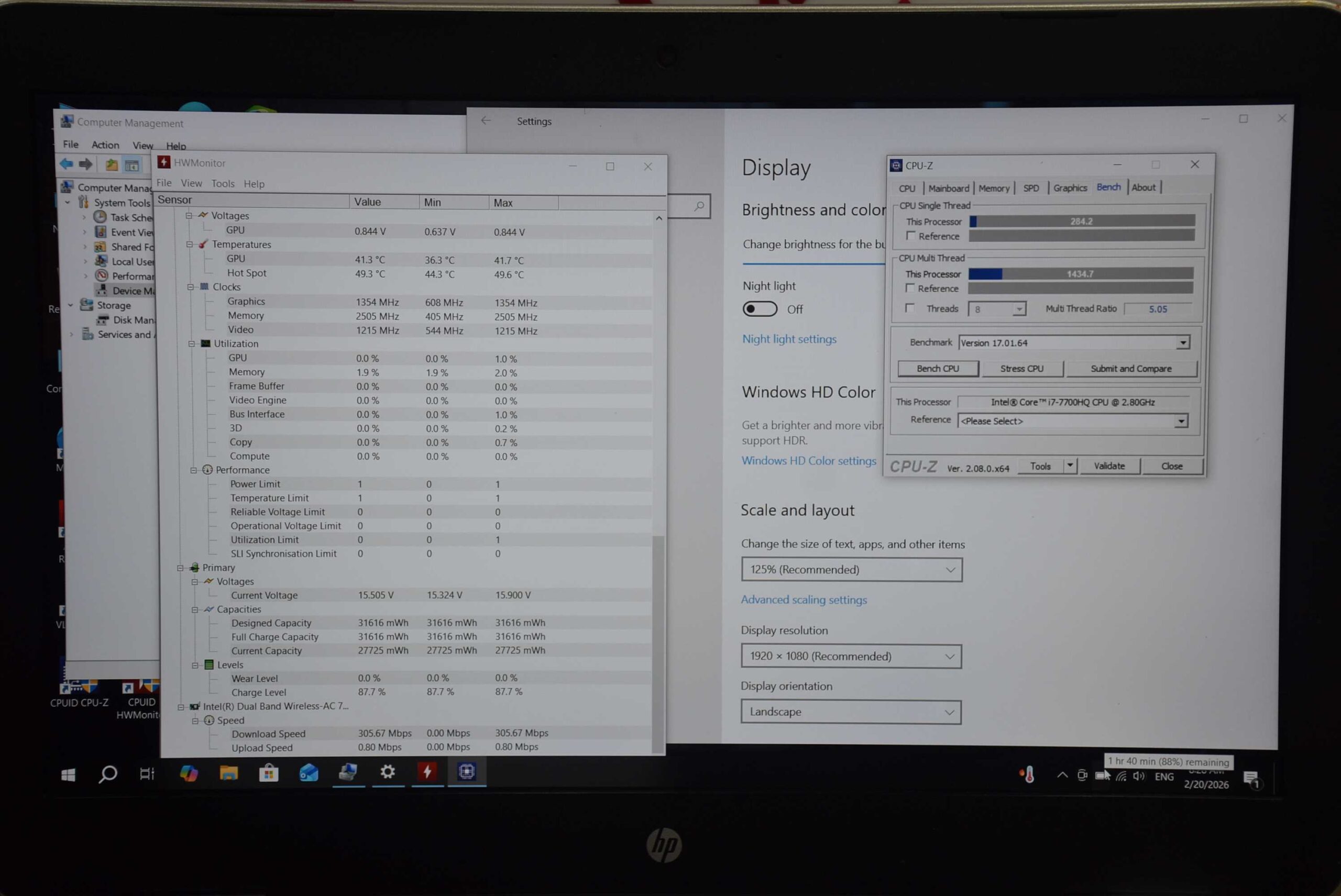Viewport: 1341px width, 896px height.
Task: Open the Microsoft Store taskbar icon
Action: [268, 773]
